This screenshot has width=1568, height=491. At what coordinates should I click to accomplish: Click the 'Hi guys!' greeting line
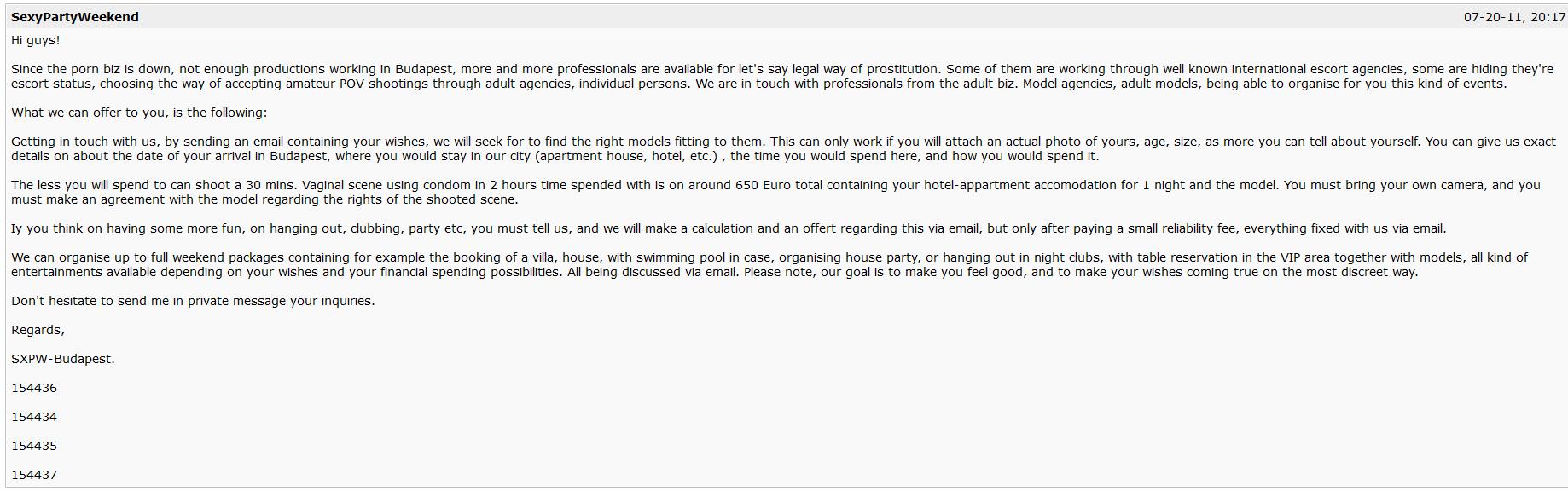[x=36, y=40]
